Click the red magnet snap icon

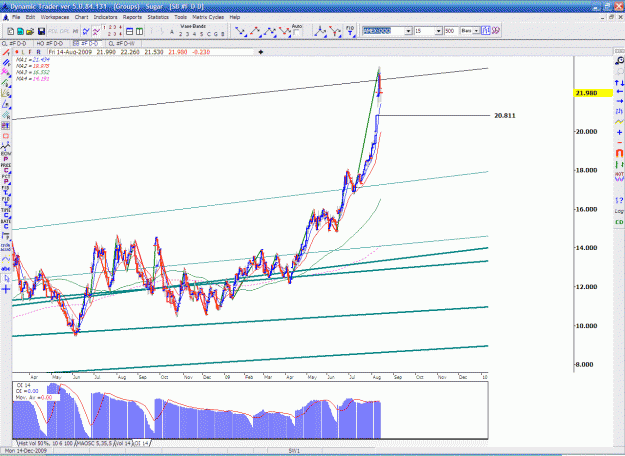click(619, 153)
